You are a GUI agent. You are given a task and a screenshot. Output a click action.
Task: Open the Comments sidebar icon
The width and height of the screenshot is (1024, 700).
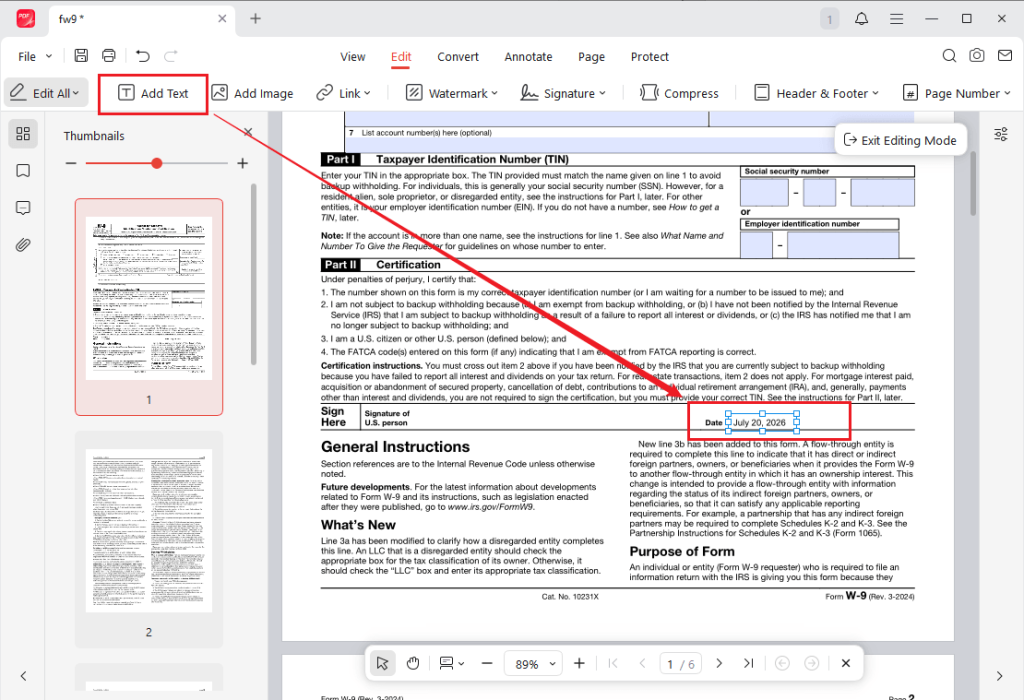click(23, 208)
